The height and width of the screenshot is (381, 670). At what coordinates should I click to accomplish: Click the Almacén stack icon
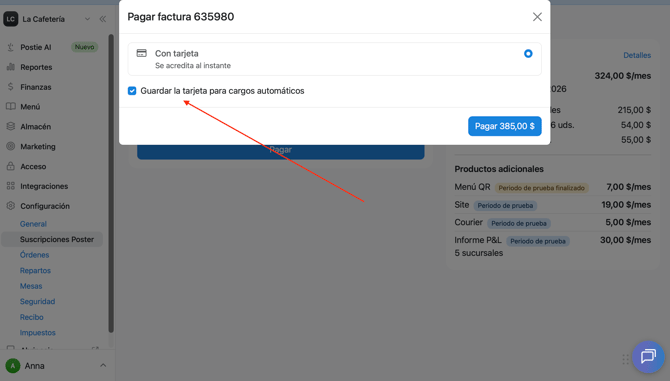pos(11,126)
